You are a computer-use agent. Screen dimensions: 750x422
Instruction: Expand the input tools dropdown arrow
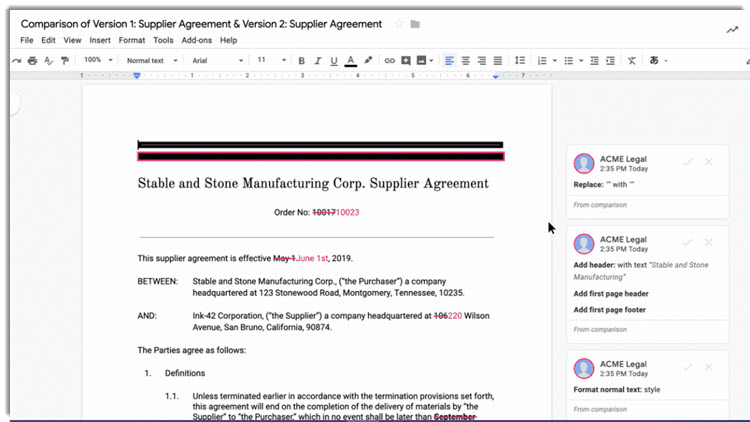[666, 61]
